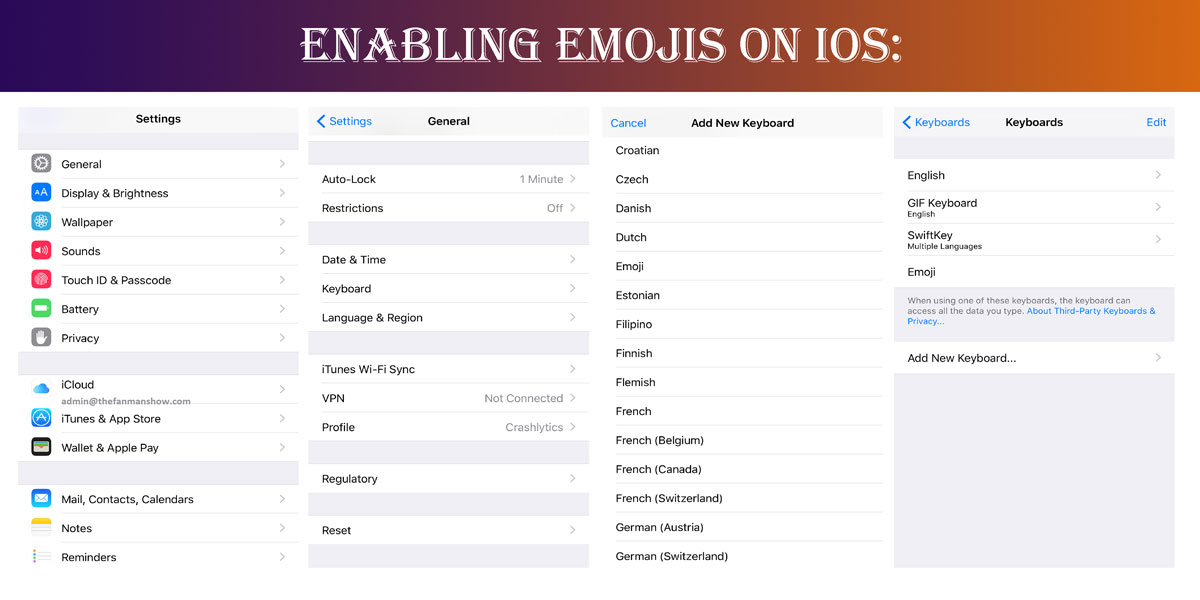Select German (Austria) keyboard

(742, 527)
